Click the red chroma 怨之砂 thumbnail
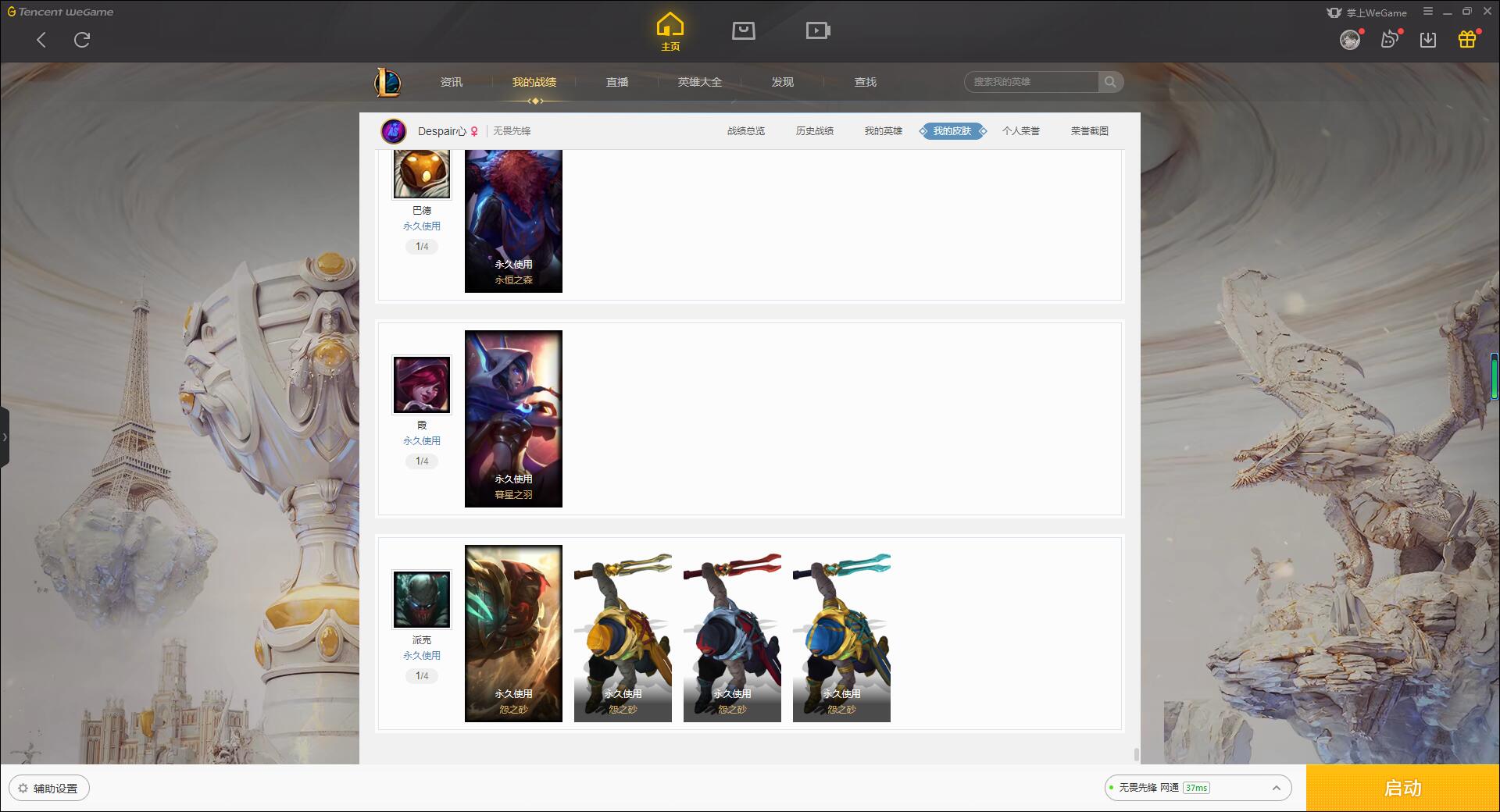The image size is (1500, 812). [x=732, y=633]
